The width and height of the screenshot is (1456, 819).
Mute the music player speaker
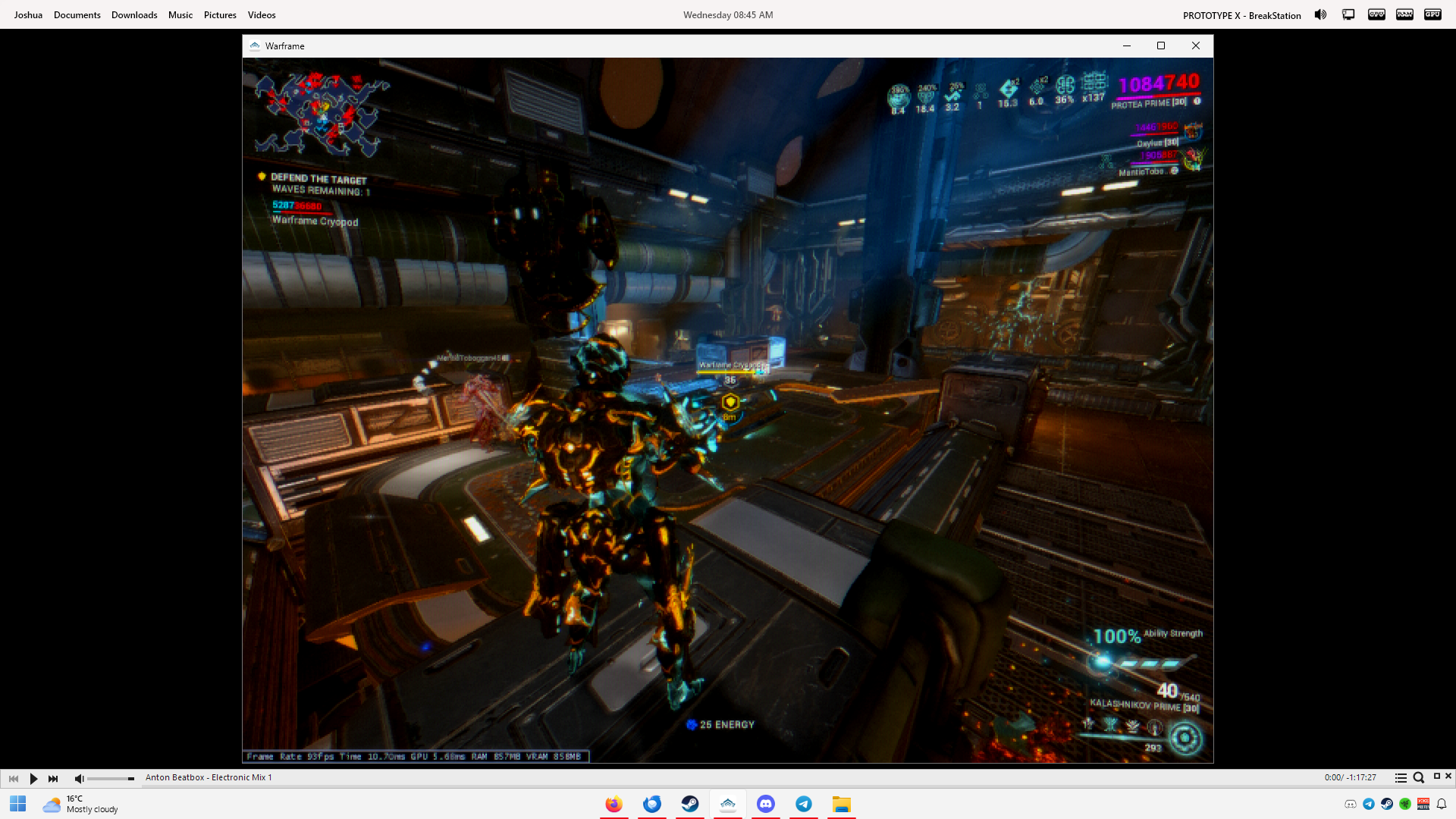[79, 778]
